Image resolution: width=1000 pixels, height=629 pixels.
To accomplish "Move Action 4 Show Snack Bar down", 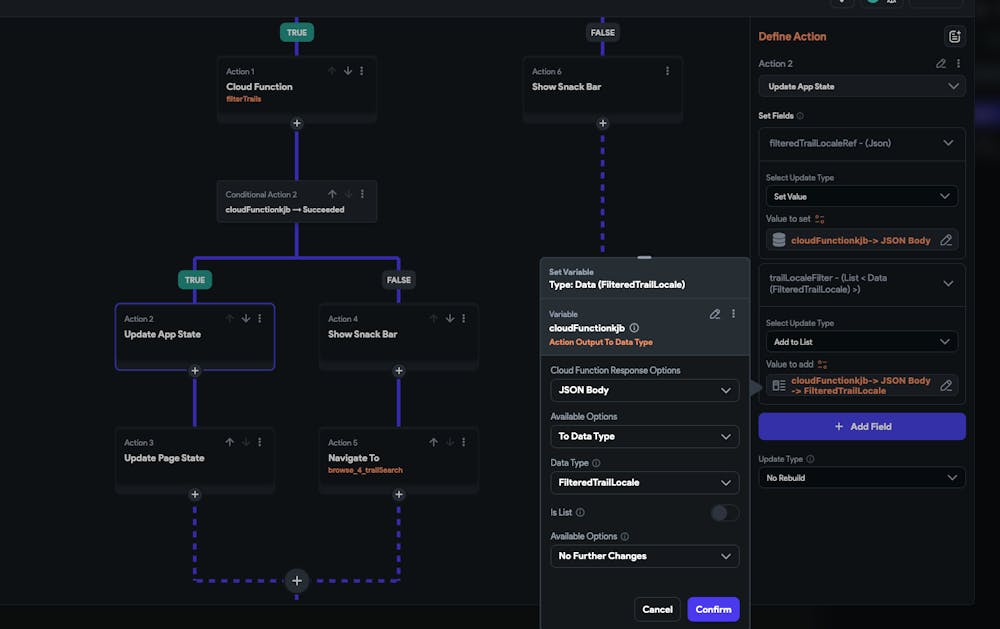I will click(450, 318).
